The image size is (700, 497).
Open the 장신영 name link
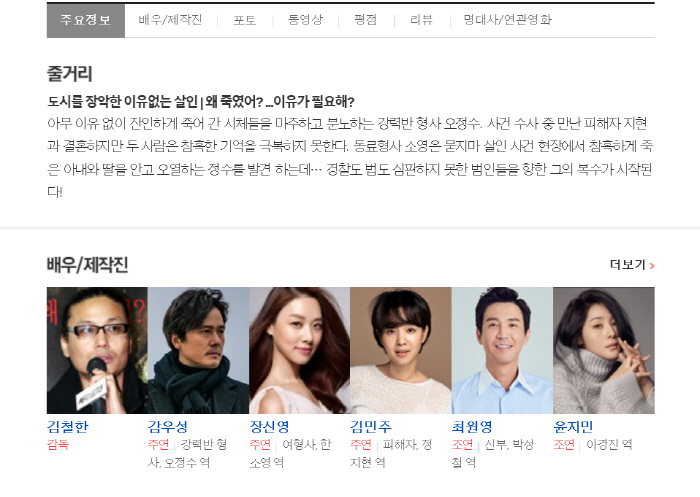pos(269,427)
